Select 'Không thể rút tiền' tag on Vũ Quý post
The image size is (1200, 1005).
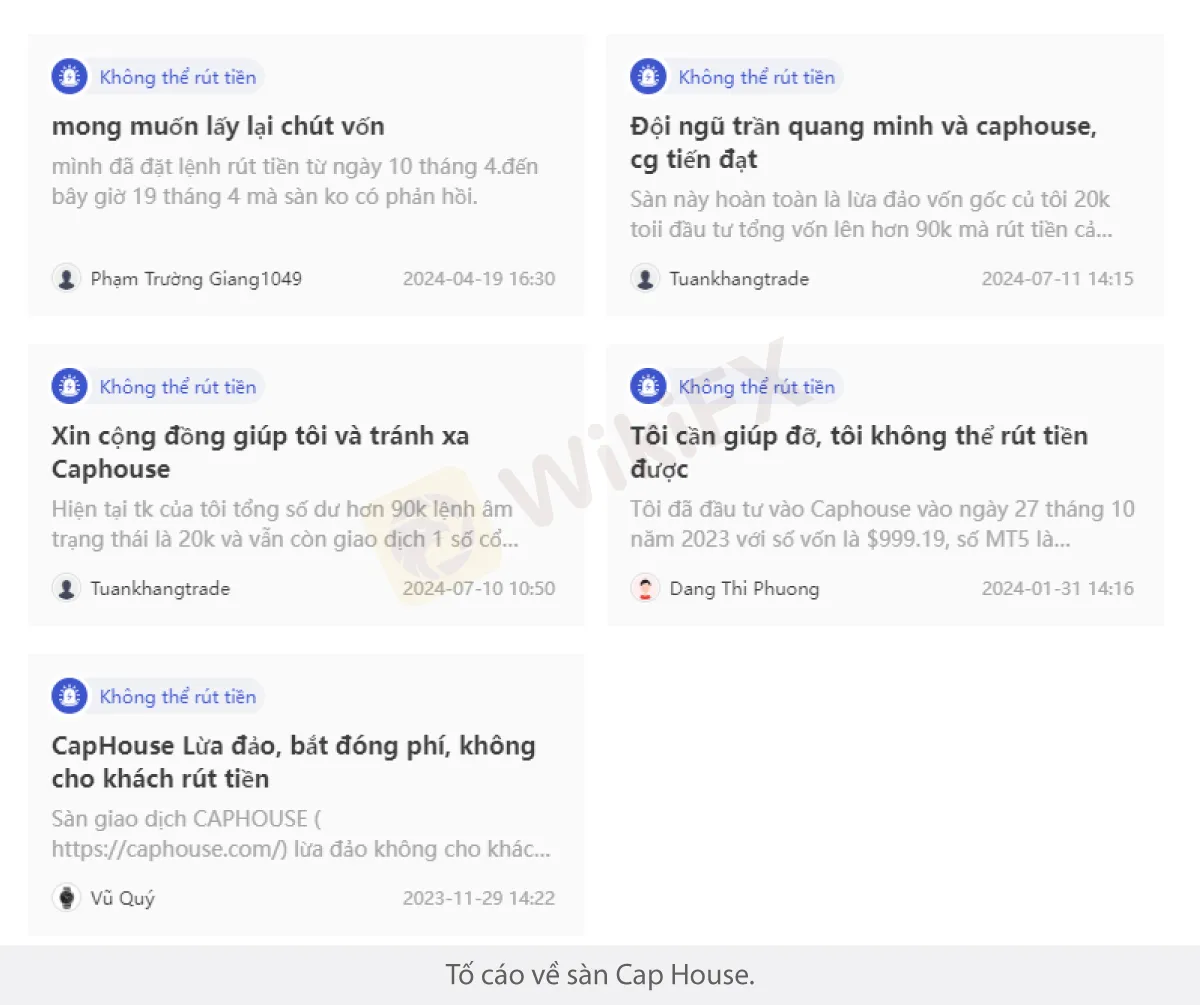(x=178, y=697)
